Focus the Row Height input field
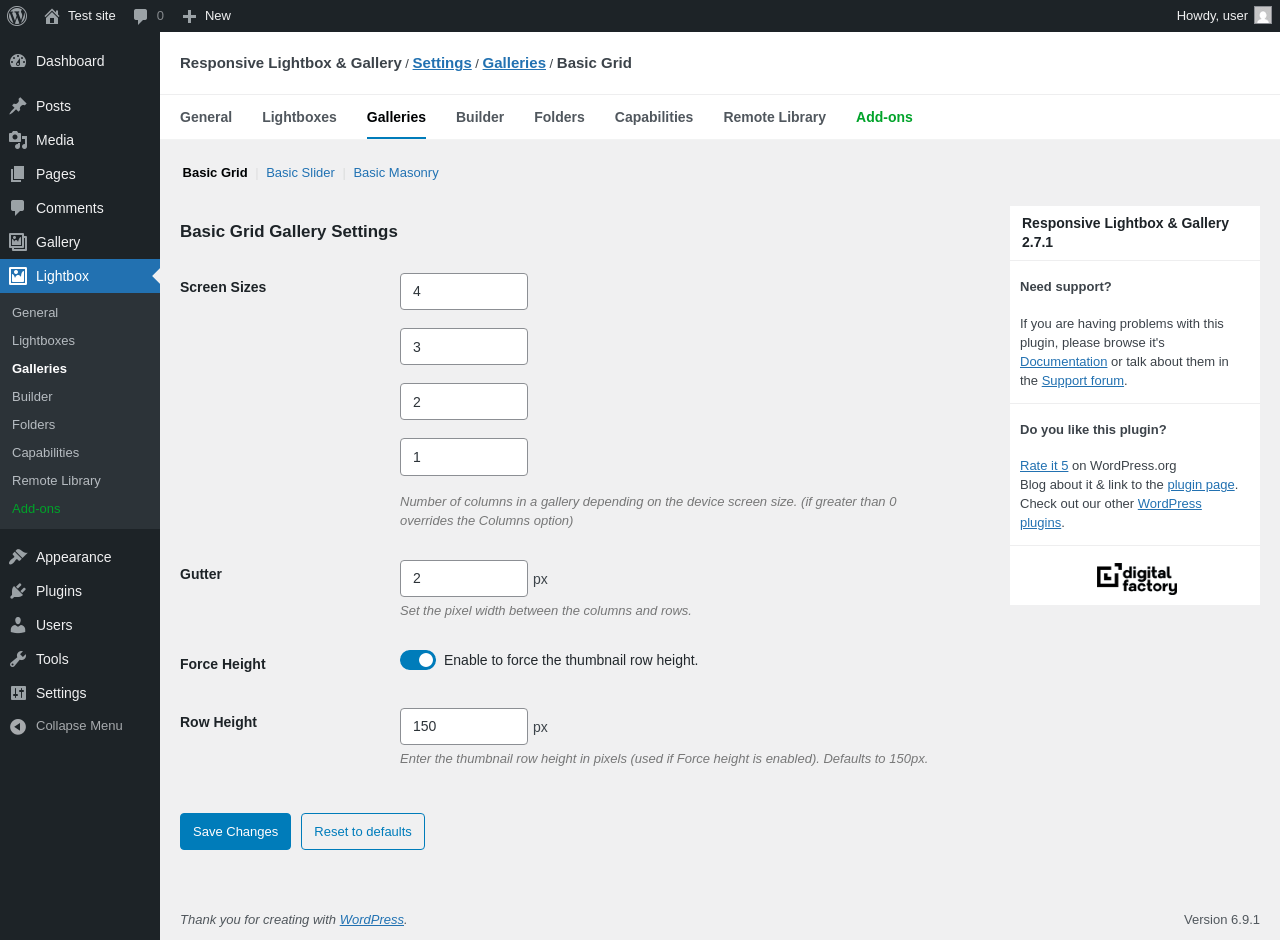Image resolution: width=1280 pixels, height=940 pixels. [x=464, y=726]
